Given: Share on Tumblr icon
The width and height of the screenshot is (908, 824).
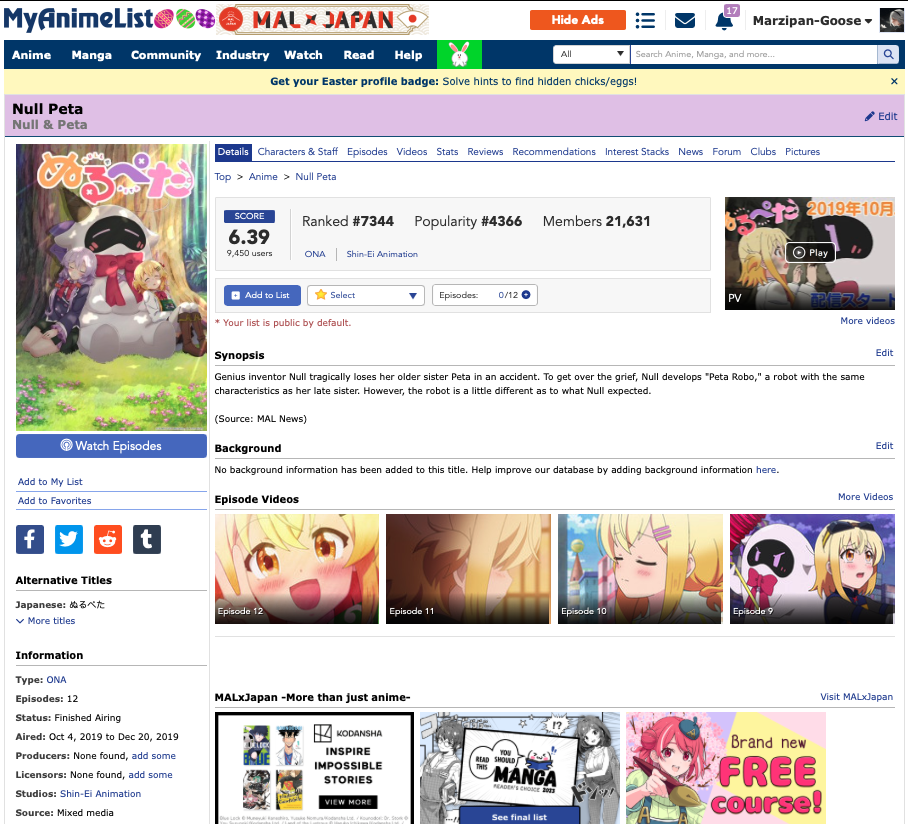Looking at the screenshot, I should [x=147, y=540].
